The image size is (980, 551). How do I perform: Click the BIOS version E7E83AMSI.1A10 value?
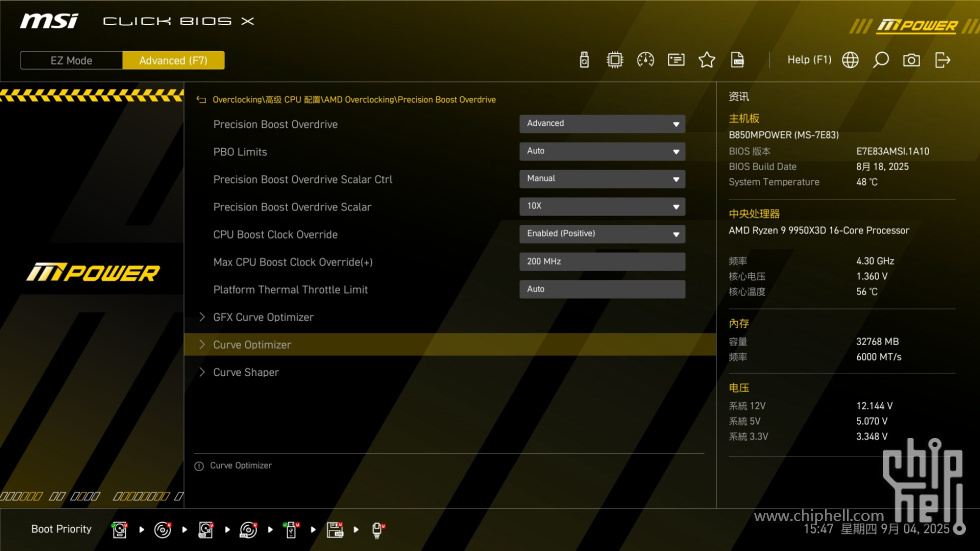coord(892,151)
